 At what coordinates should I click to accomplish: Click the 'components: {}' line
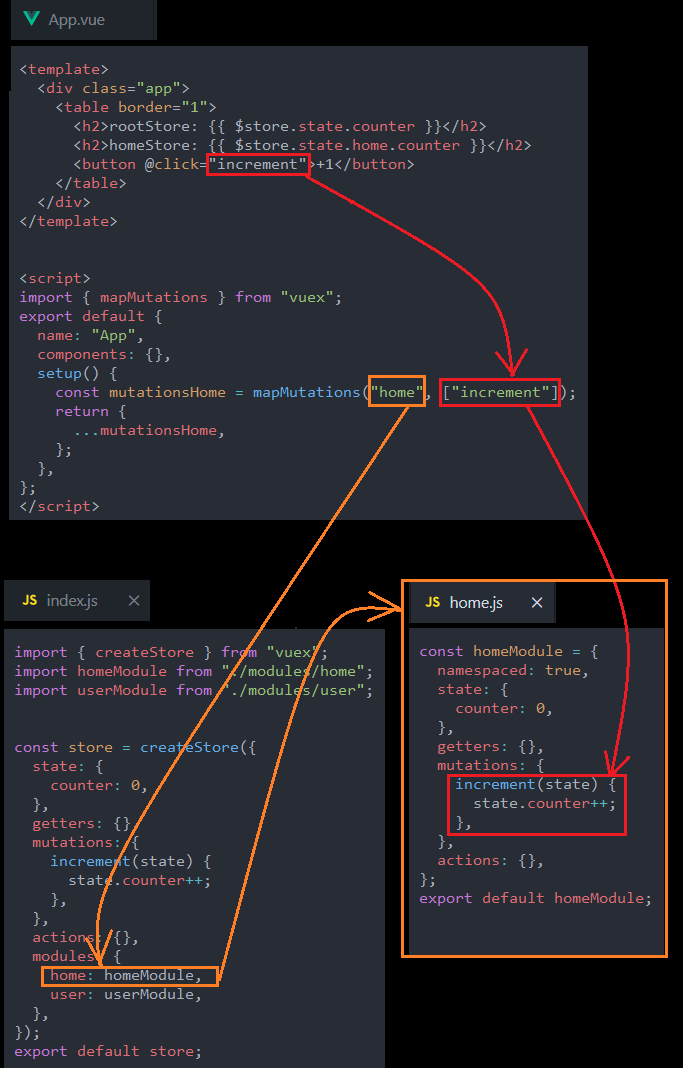click(x=104, y=354)
